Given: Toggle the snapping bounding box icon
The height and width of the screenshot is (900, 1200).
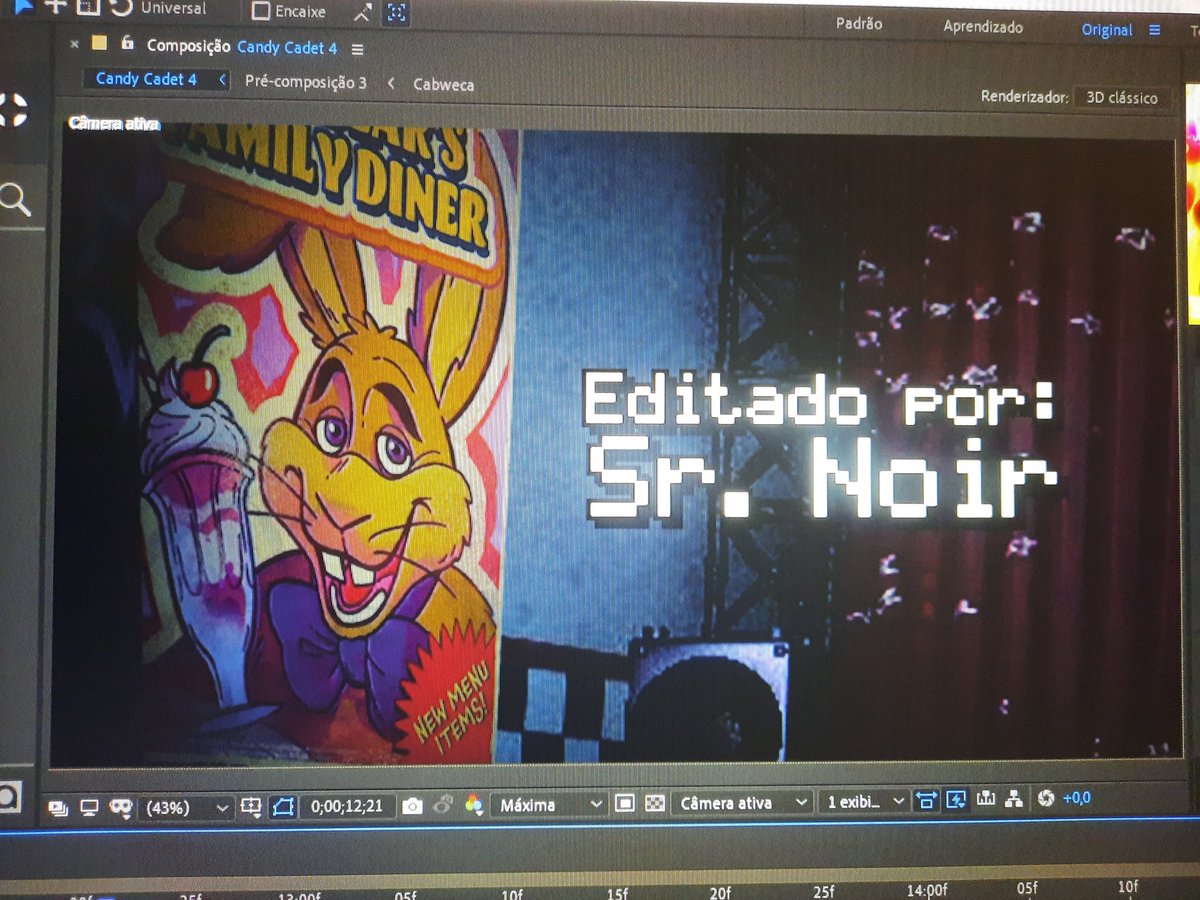Looking at the screenshot, I should coord(395,14).
